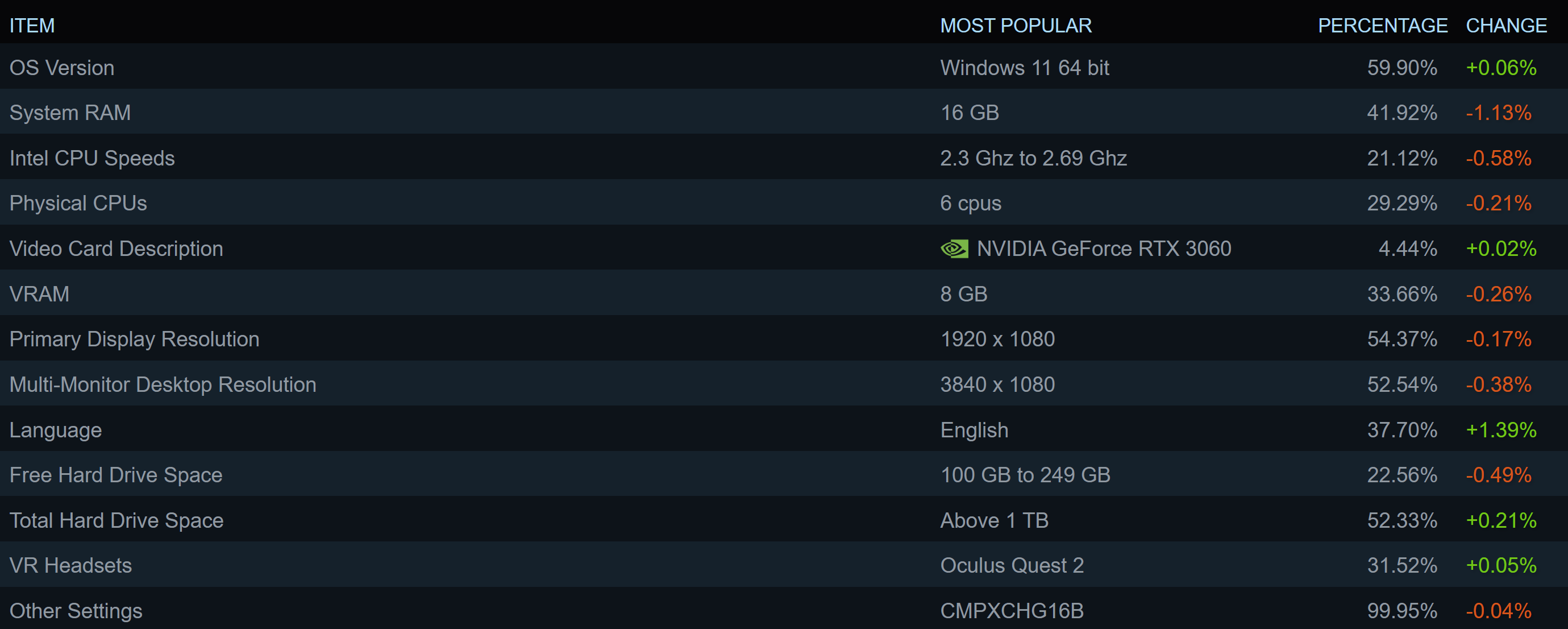Click the Windows 11 64 bit value

point(1025,68)
